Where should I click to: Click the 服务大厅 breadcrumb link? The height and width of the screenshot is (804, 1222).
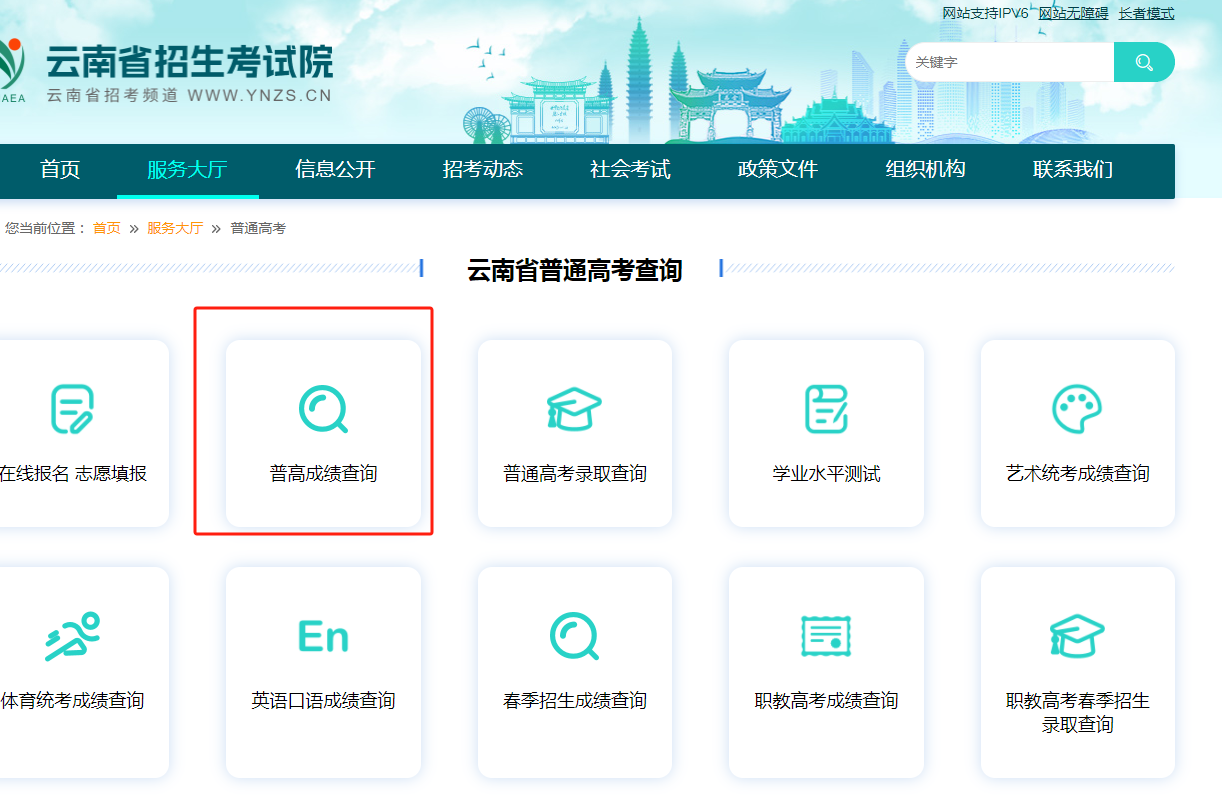(175, 228)
